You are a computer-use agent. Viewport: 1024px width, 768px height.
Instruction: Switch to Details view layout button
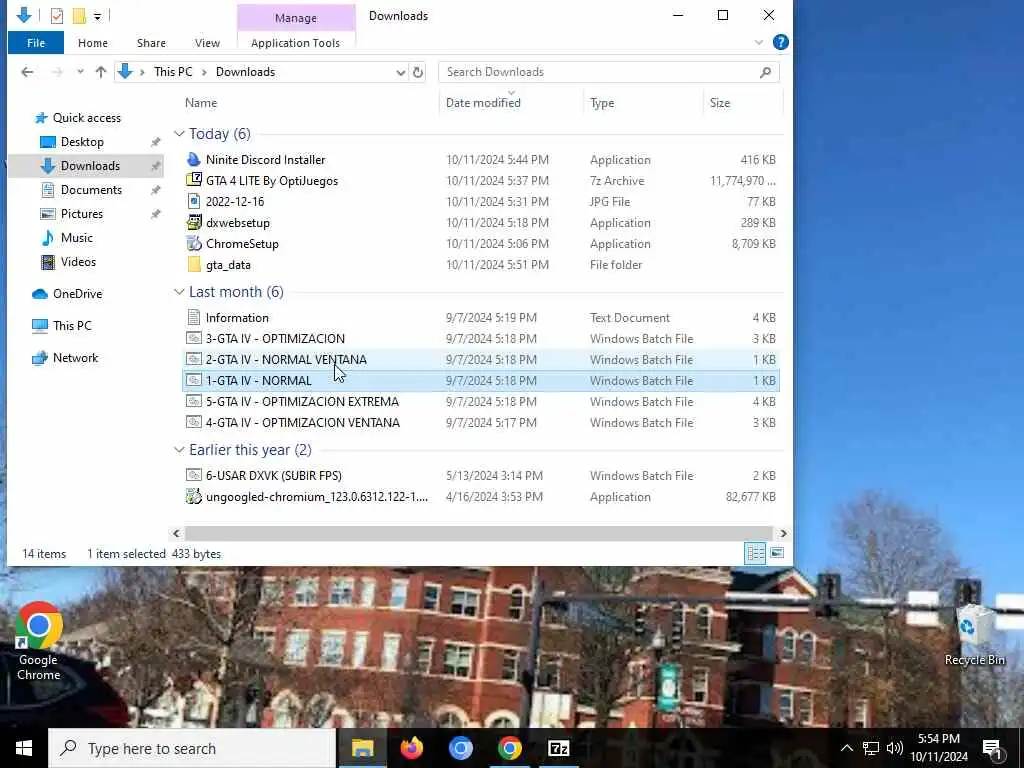click(755, 554)
